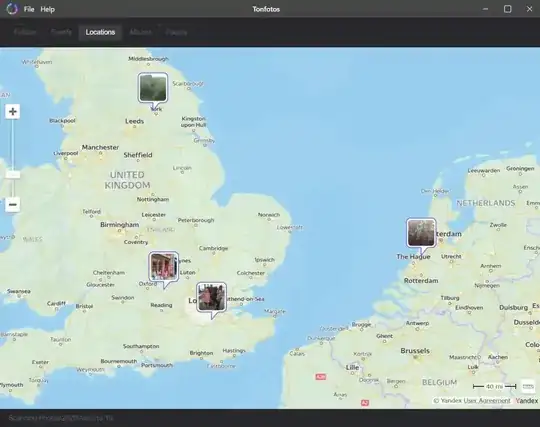Click the Yandex logo link
Screen dimensions: 540x427
coord(527,400)
